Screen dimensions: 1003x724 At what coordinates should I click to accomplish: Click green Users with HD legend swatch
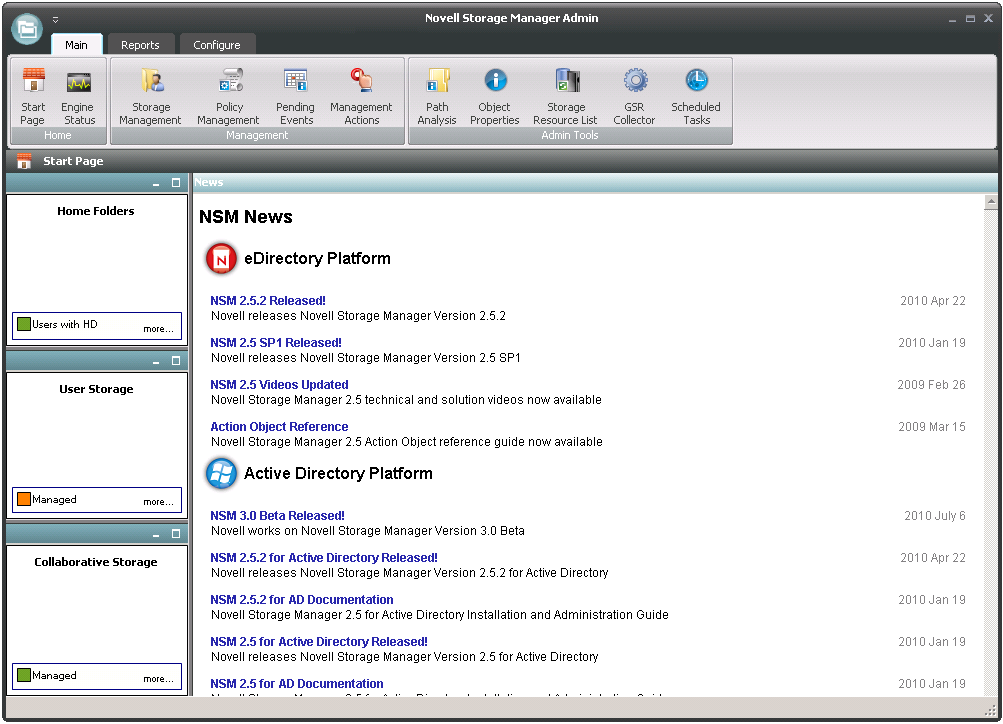(24, 324)
